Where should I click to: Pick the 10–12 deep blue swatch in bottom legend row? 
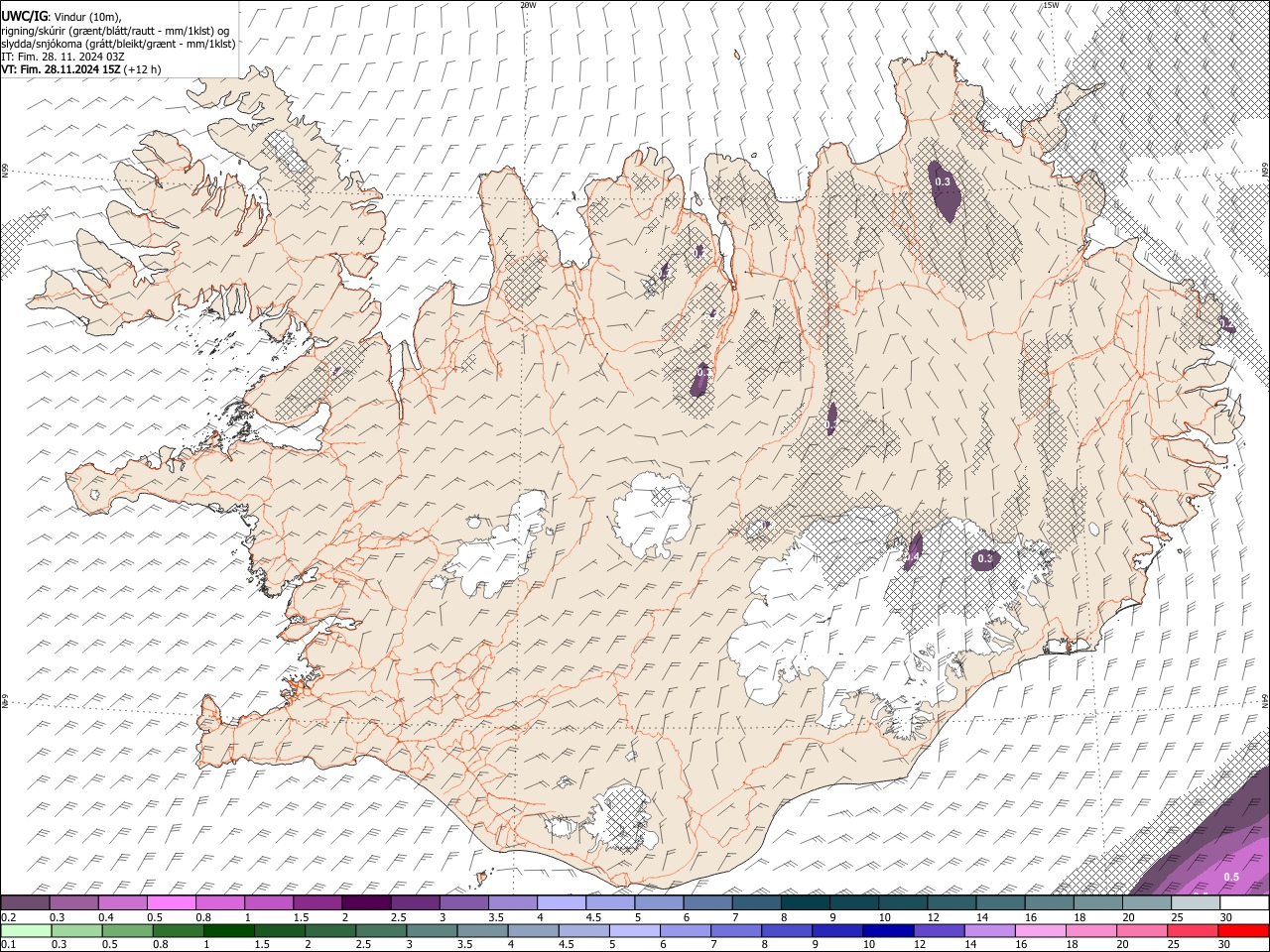[x=888, y=930]
